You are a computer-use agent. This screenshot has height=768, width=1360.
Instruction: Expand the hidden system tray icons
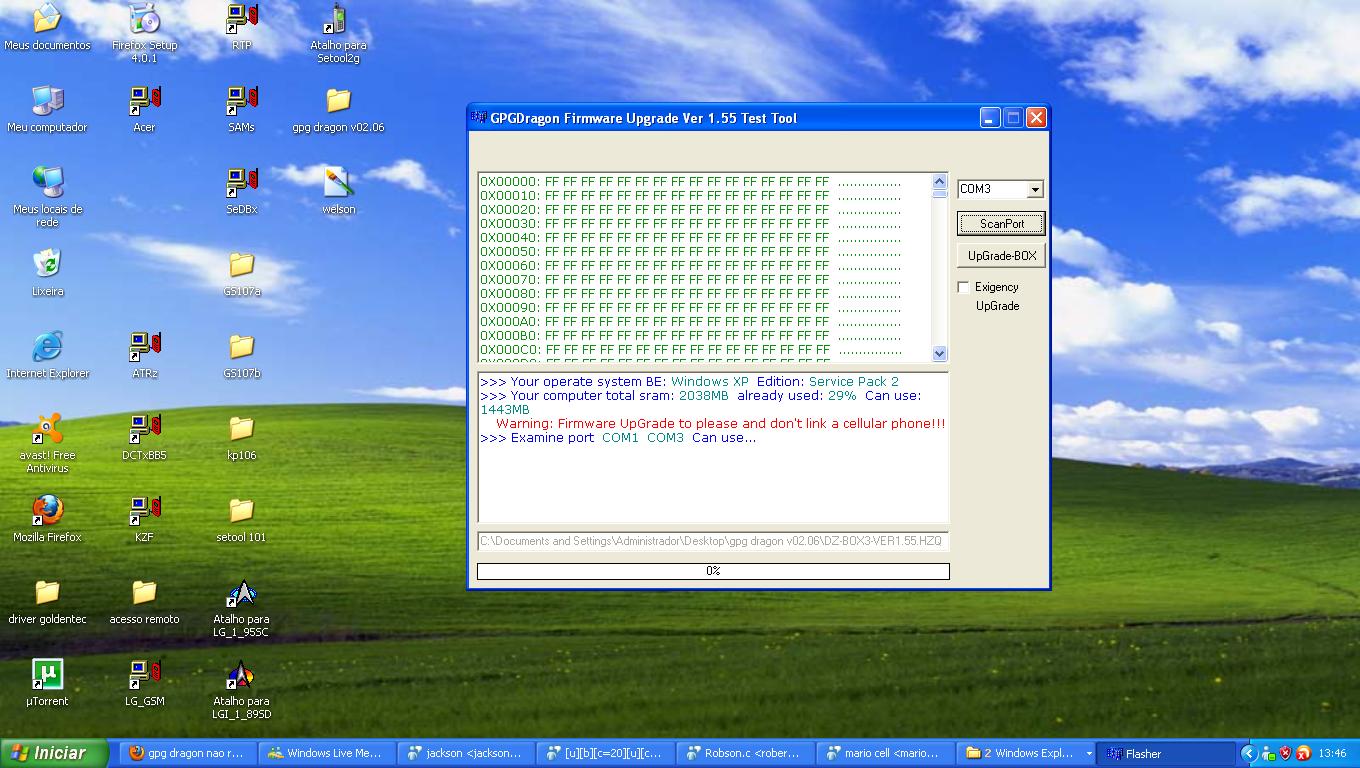pyautogui.click(x=1248, y=753)
